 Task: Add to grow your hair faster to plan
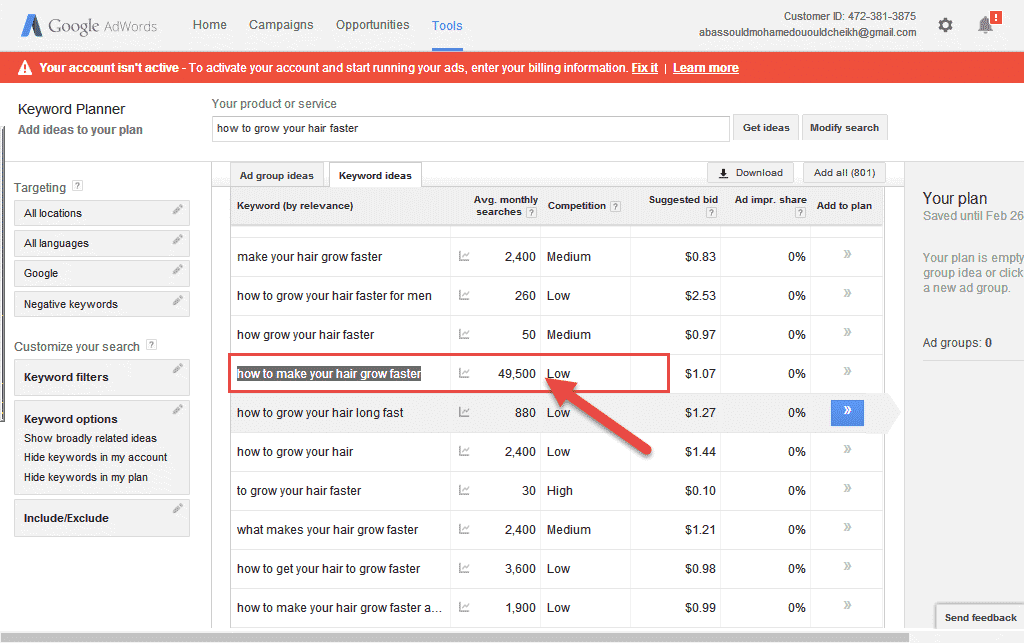click(847, 488)
